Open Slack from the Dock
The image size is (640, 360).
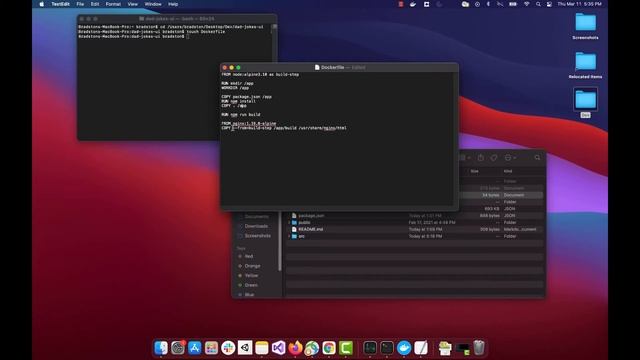228,348
